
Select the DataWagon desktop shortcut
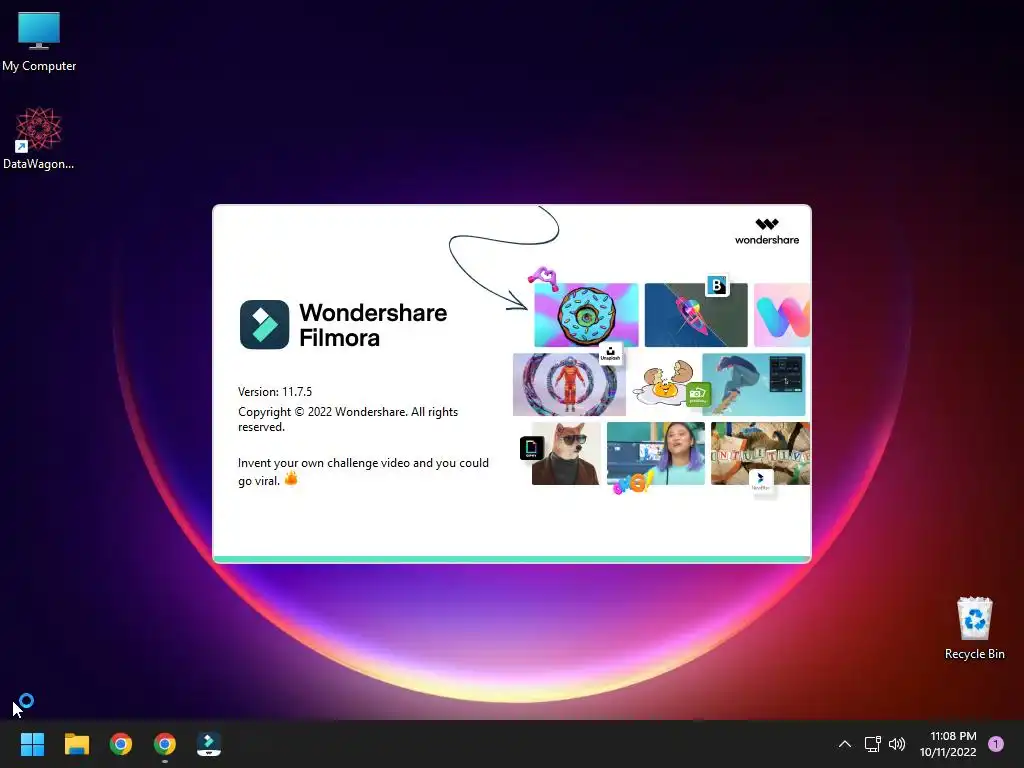39,138
